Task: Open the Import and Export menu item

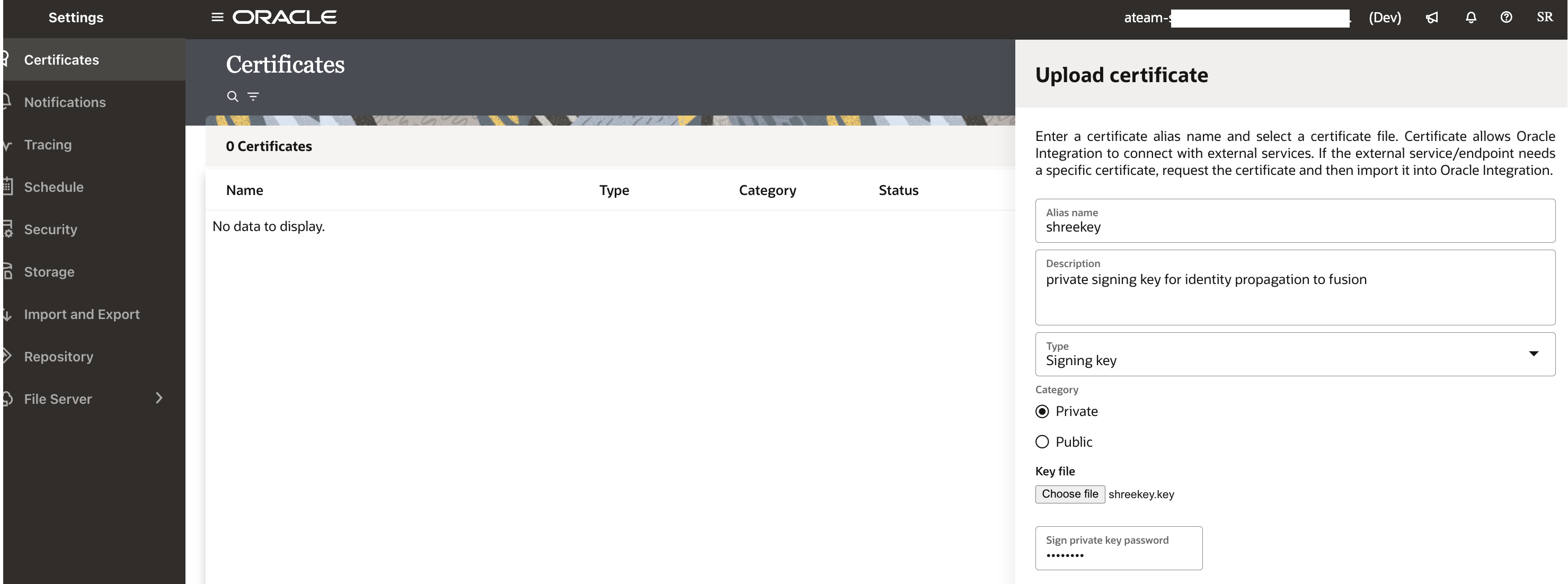Action: click(x=82, y=314)
